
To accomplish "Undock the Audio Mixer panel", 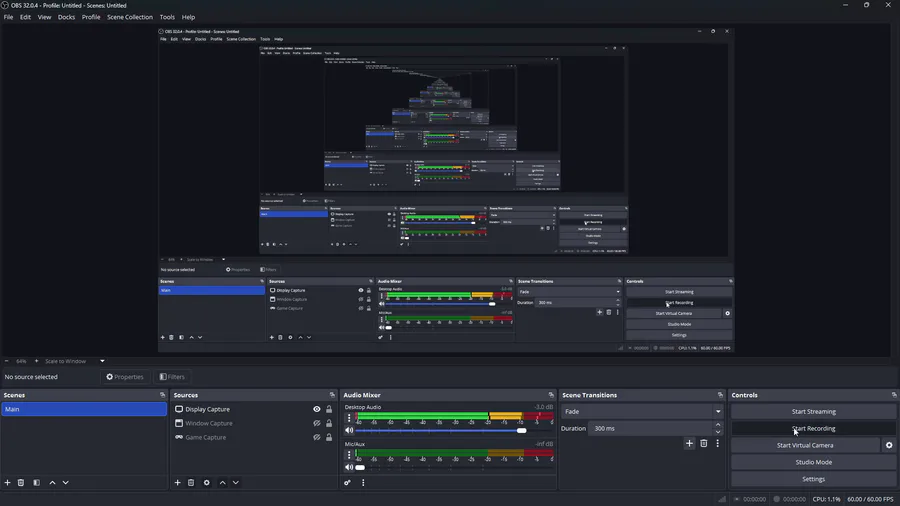I will [x=551, y=395].
